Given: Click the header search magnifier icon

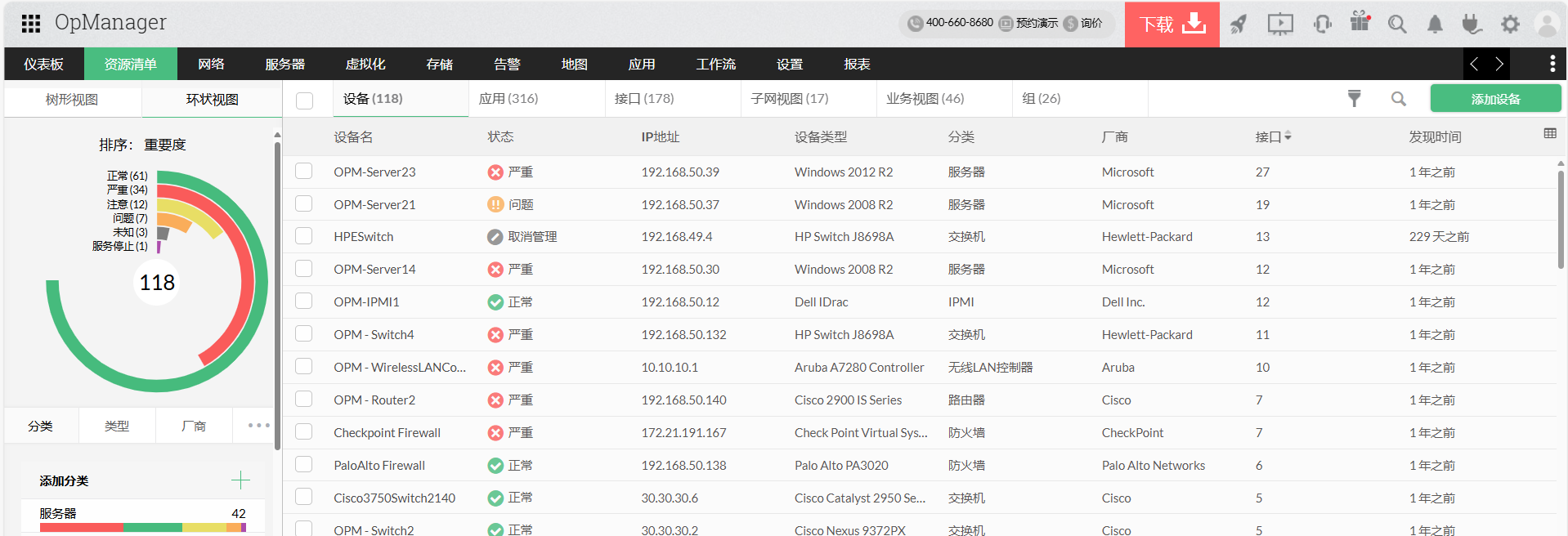Looking at the screenshot, I should click(1397, 25).
